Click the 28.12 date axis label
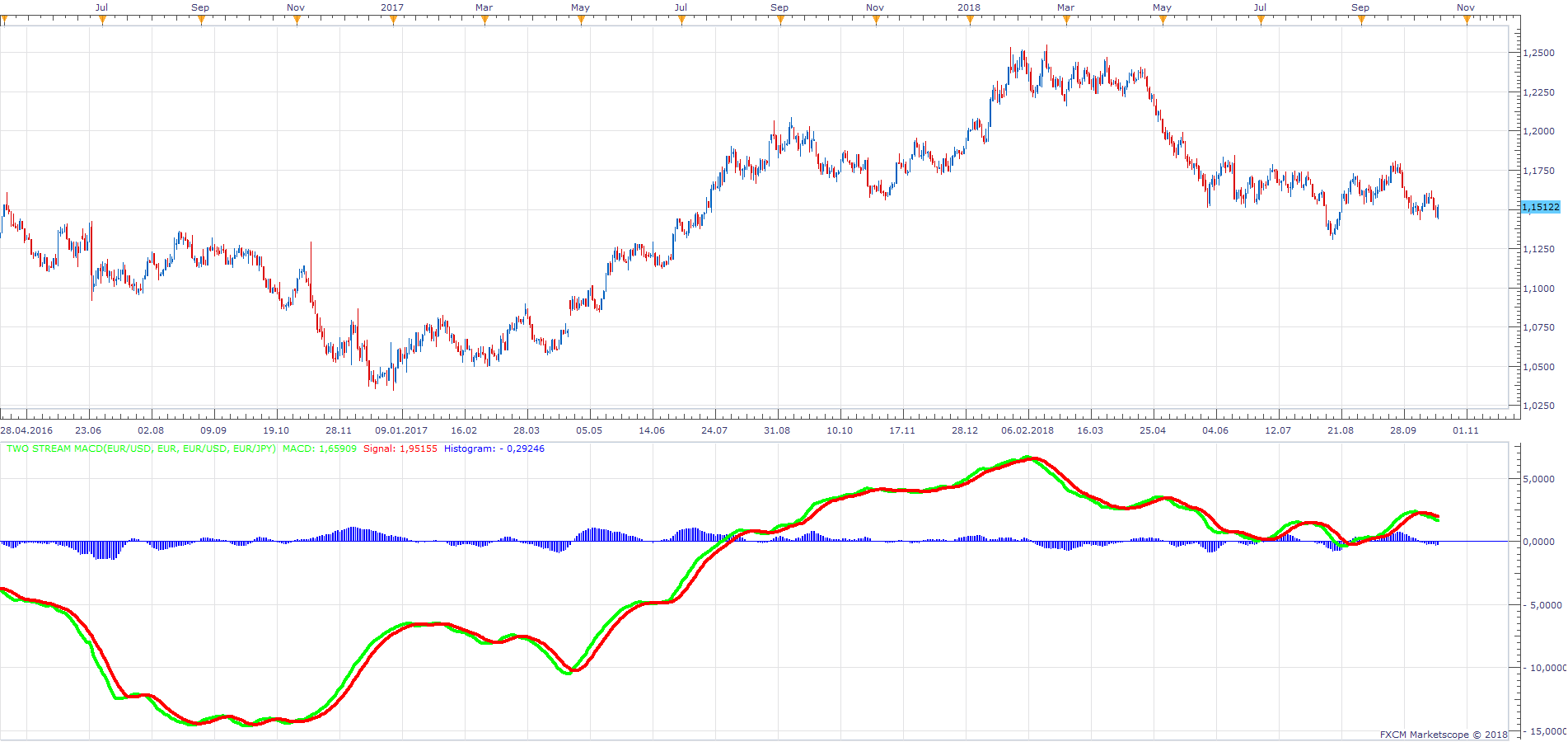Viewport: 1568px width, 742px height. pyautogui.click(x=965, y=430)
